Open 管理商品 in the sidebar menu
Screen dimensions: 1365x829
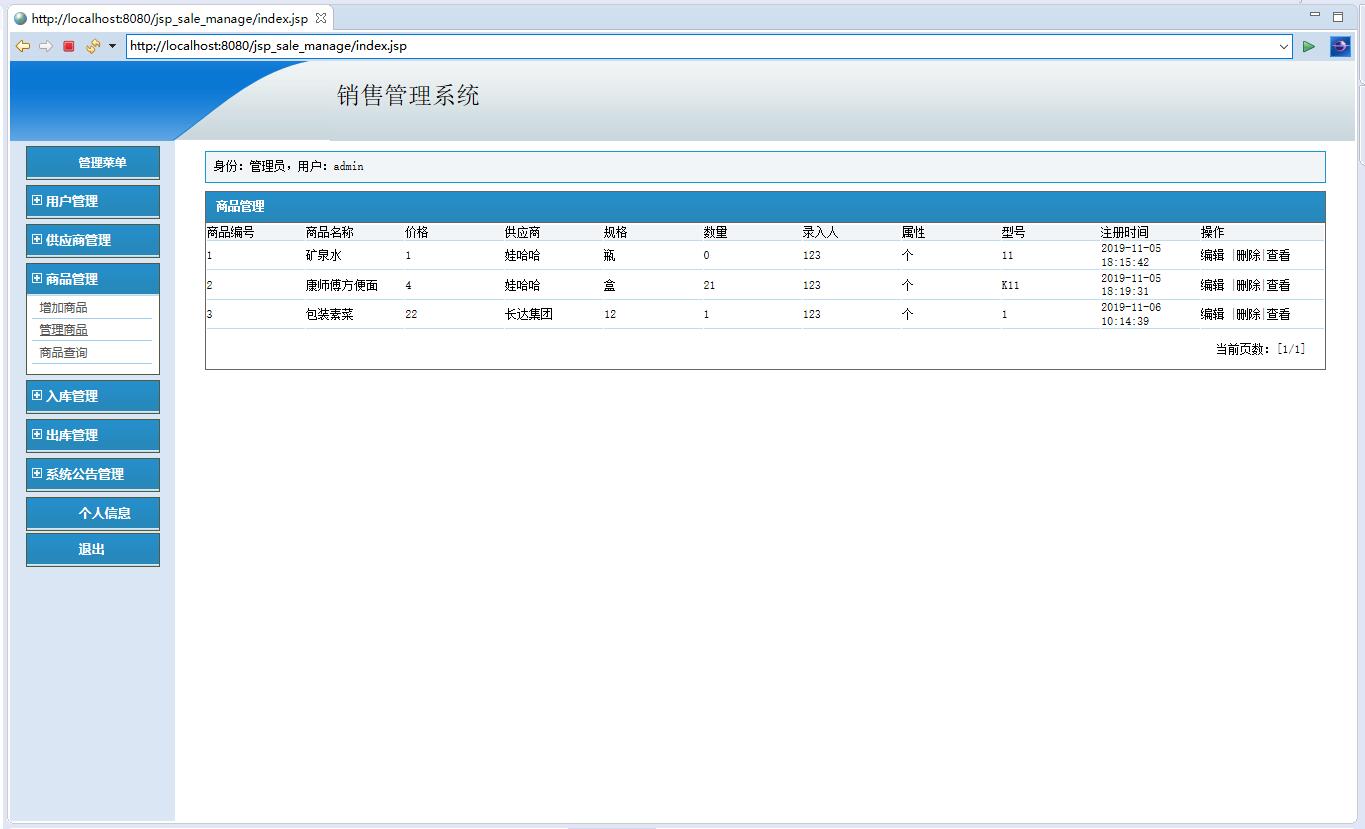click(62, 329)
